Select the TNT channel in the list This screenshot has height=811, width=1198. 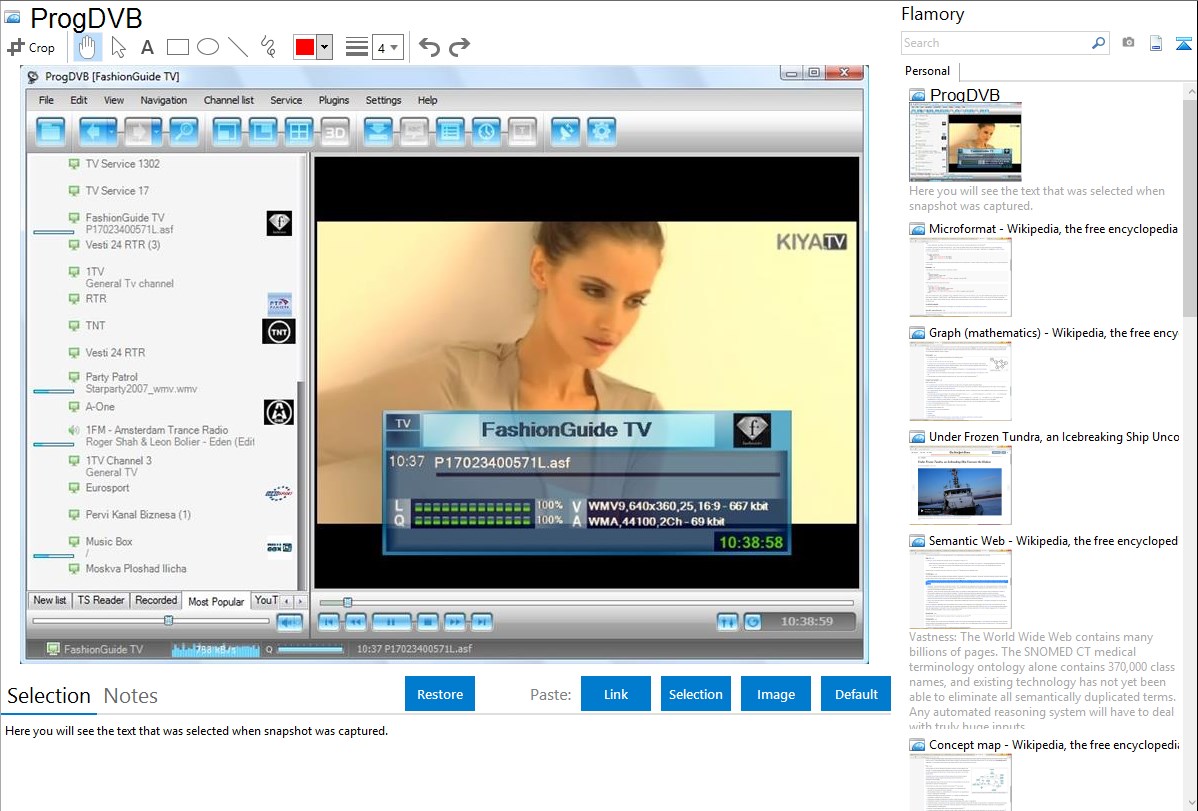pyautogui.click(x=95, y=326)
